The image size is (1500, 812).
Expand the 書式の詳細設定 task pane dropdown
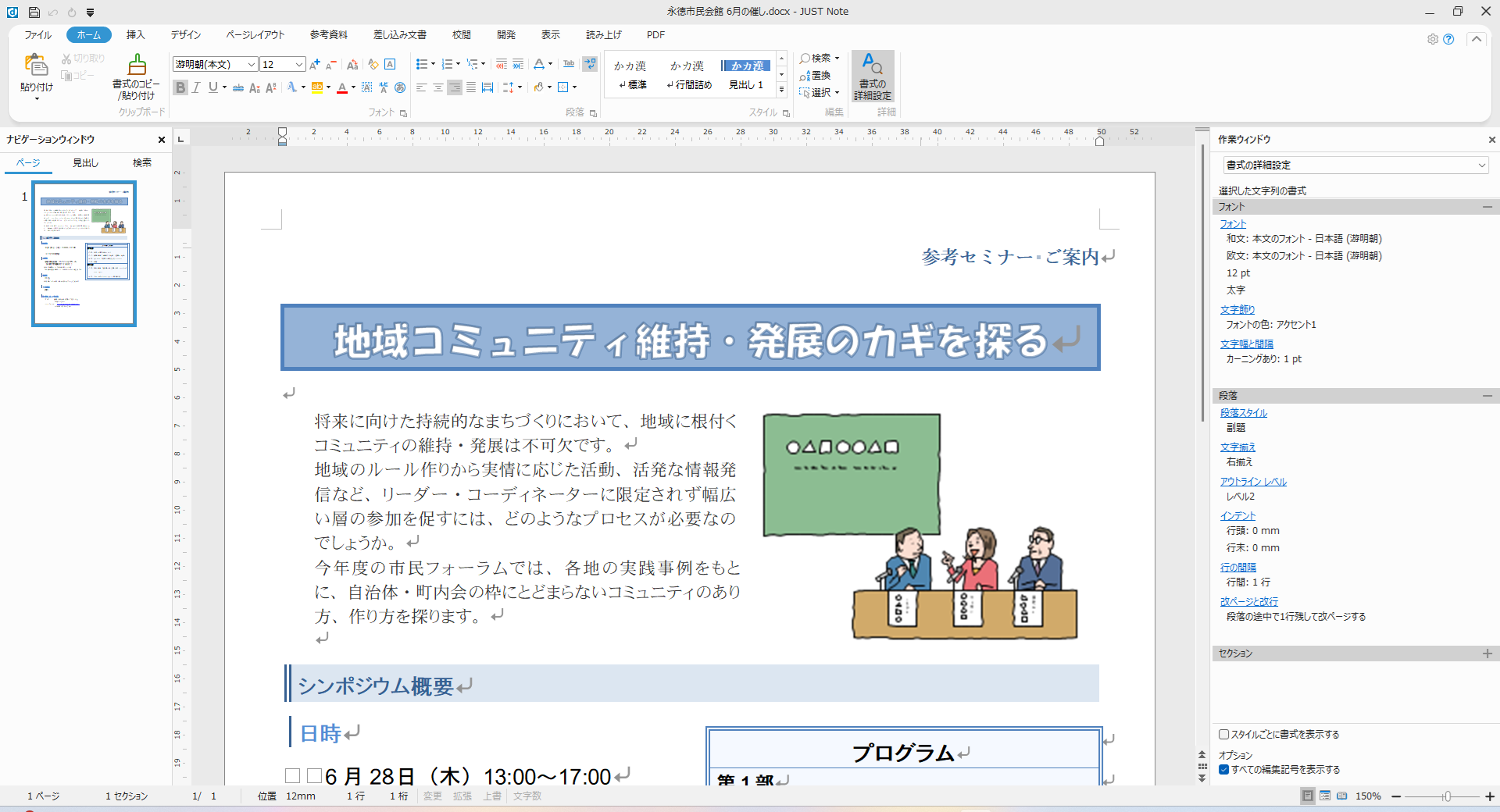1481,166
